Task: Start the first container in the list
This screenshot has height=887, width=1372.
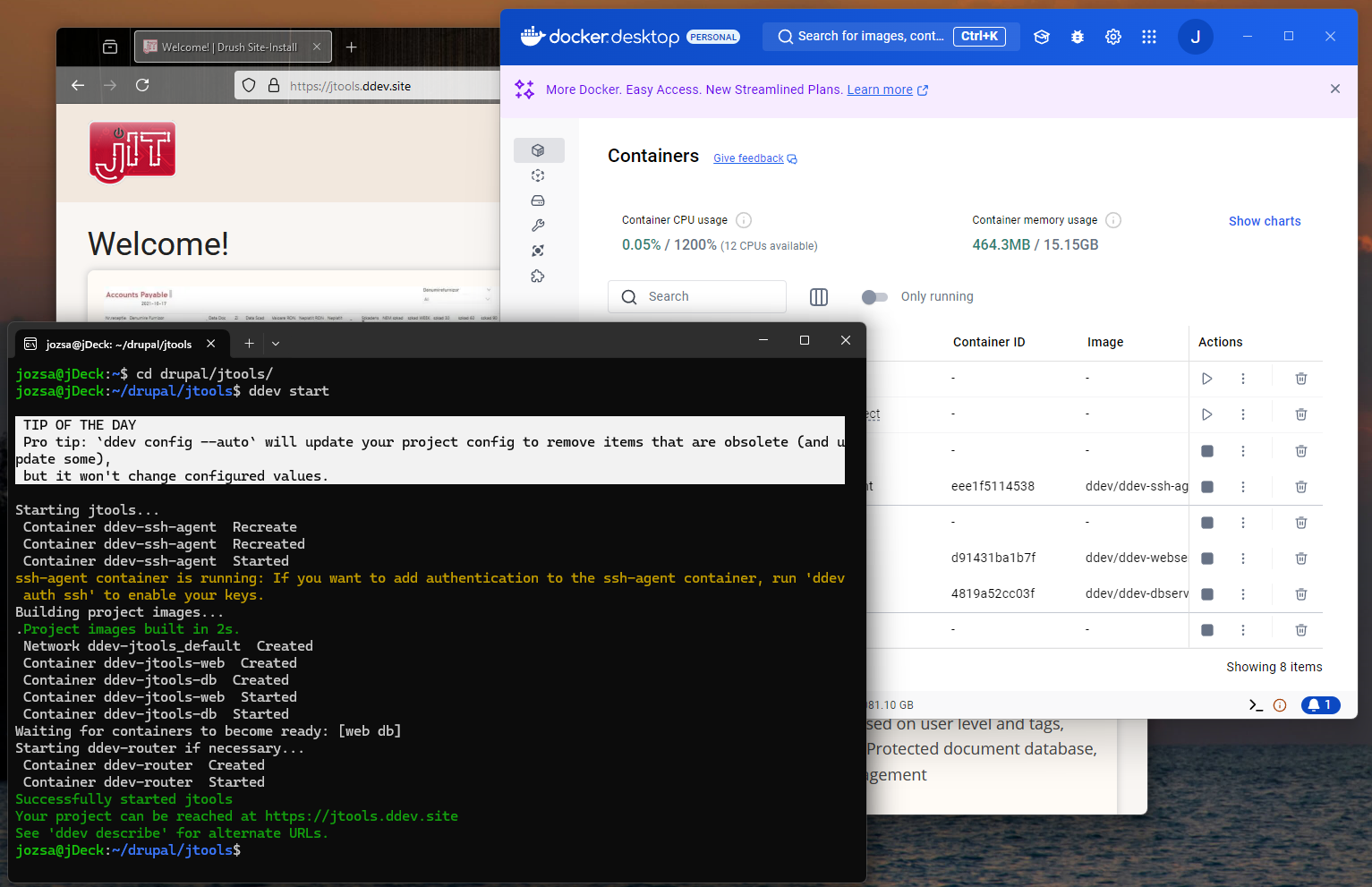Action: pos(1206,379)
